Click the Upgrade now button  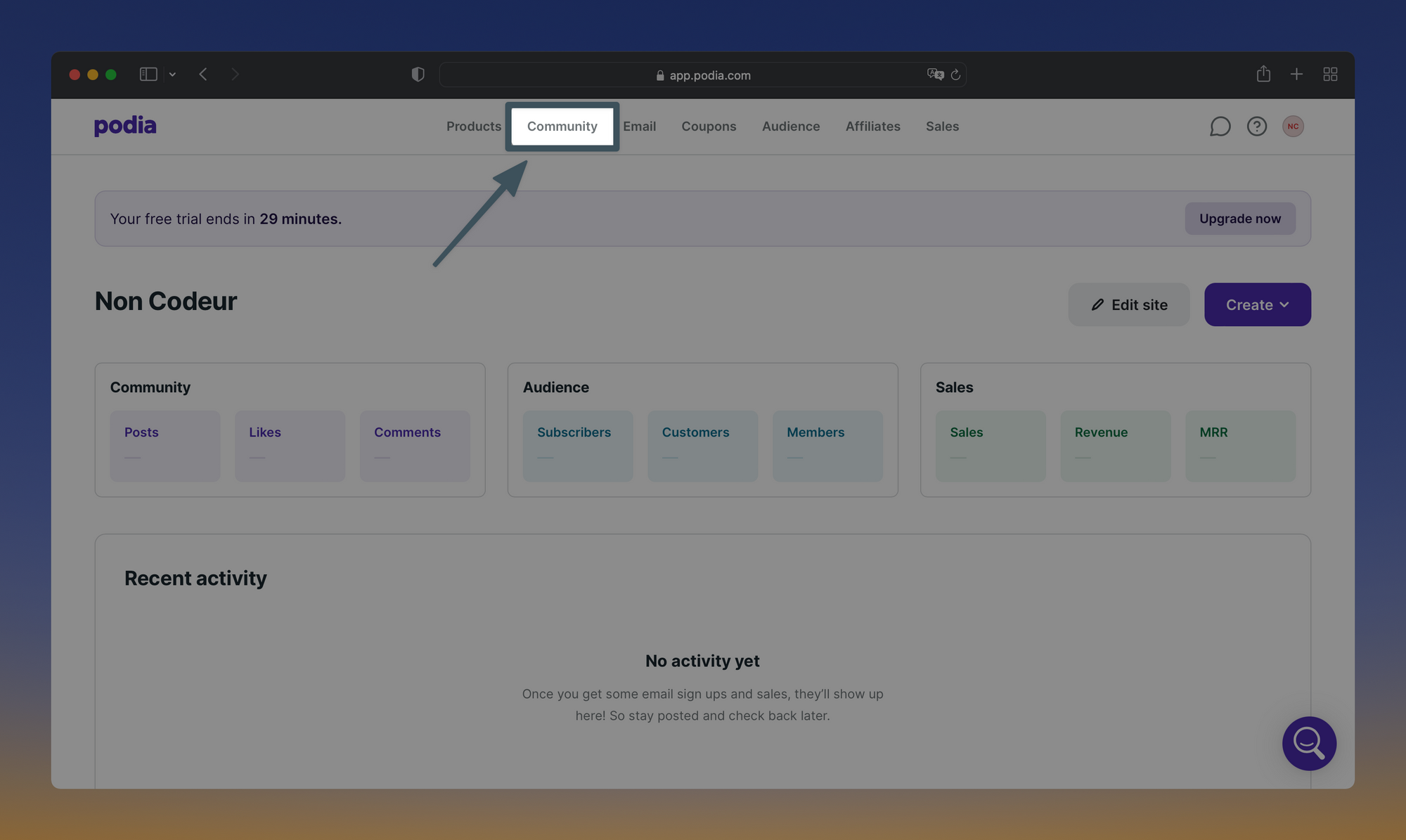click(x=1239, y=219)
